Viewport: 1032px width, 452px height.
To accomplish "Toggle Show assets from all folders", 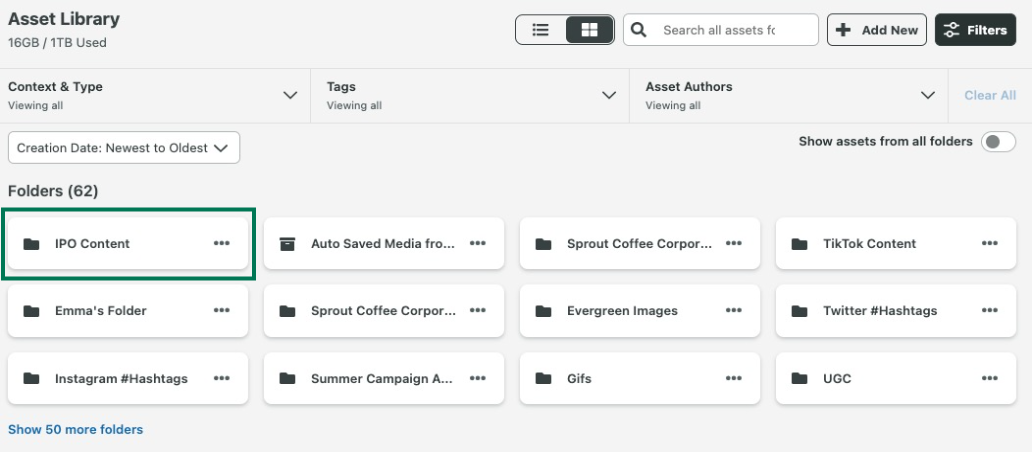I will [x=998, y=142].
